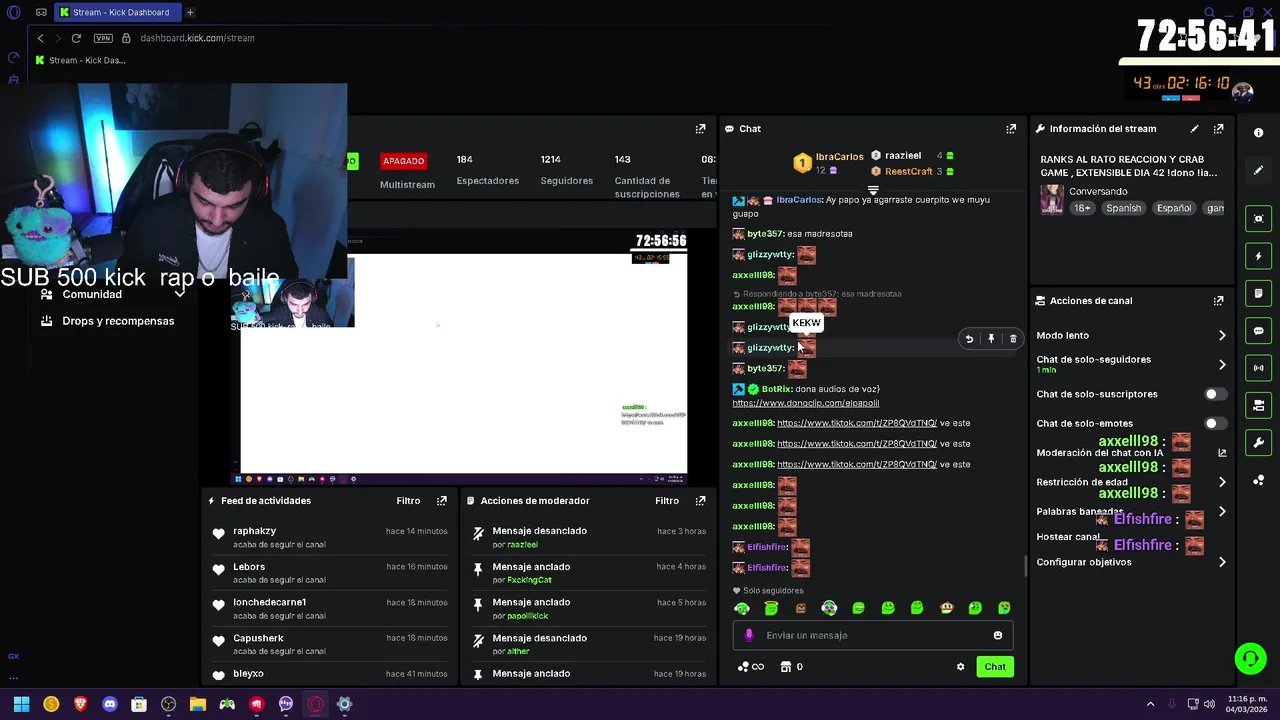Pop out Acciones de canal panel
The image size is (1280, 720).
[x=1218, y=301]
